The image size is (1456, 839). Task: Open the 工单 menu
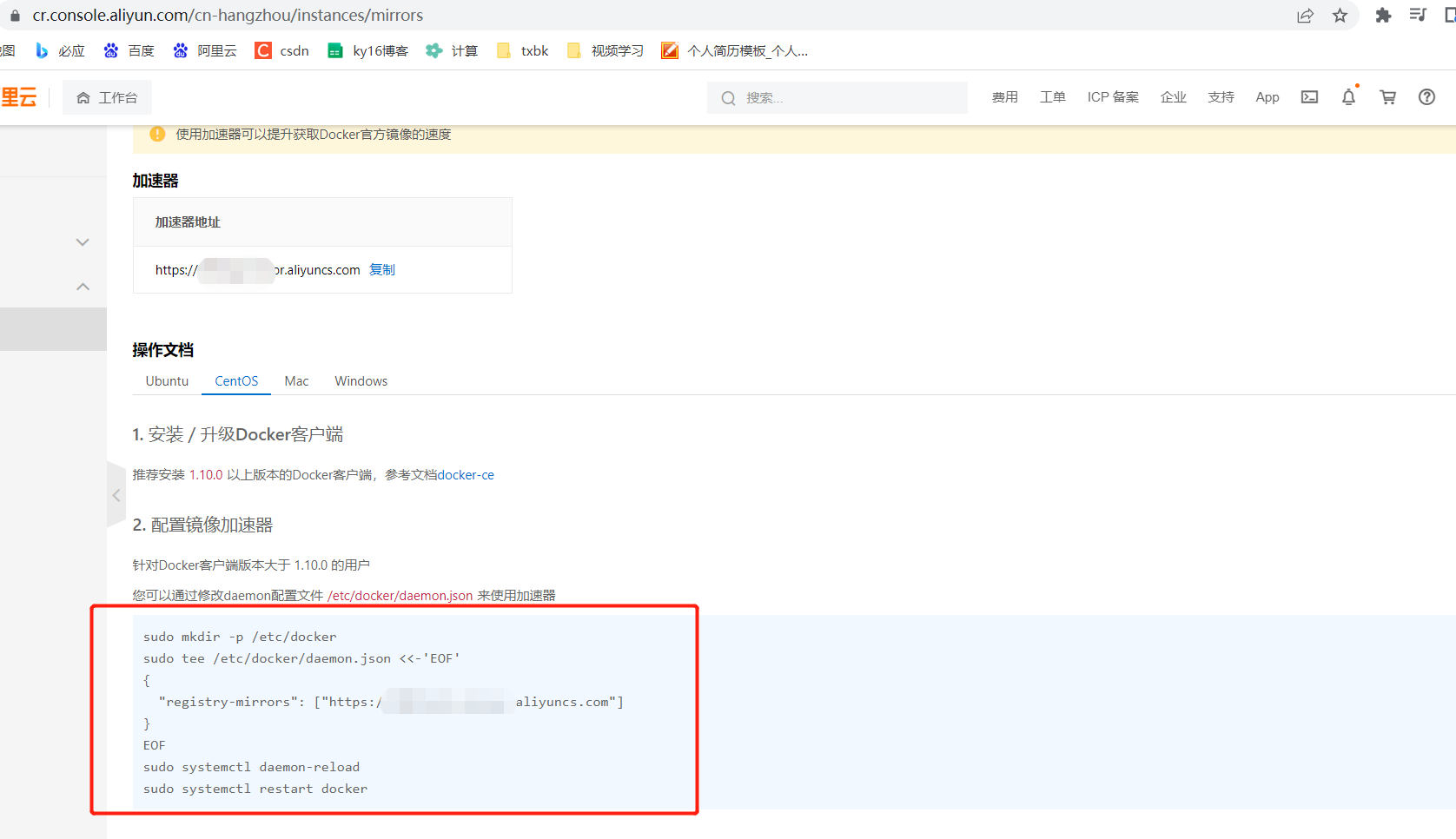(1053, 97)
